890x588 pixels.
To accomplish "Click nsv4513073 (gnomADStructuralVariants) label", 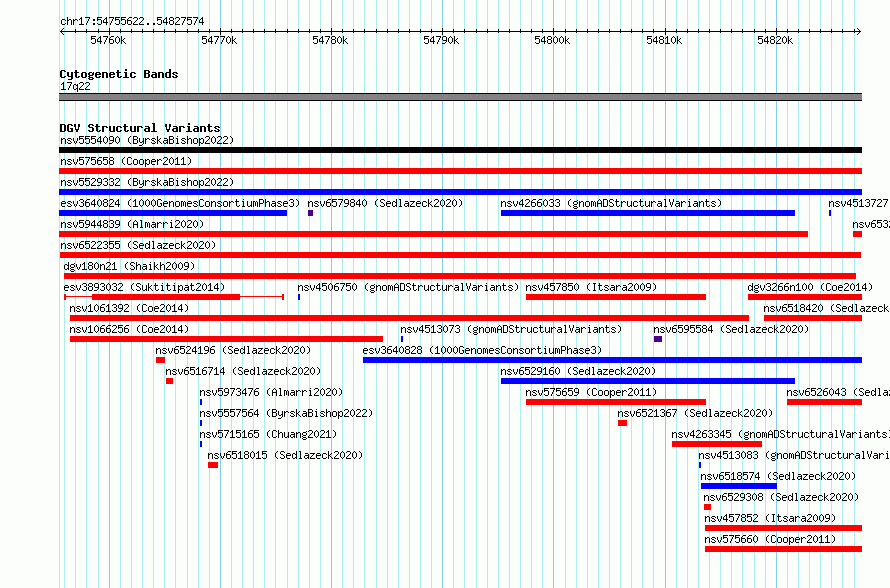I will point(511,329).
